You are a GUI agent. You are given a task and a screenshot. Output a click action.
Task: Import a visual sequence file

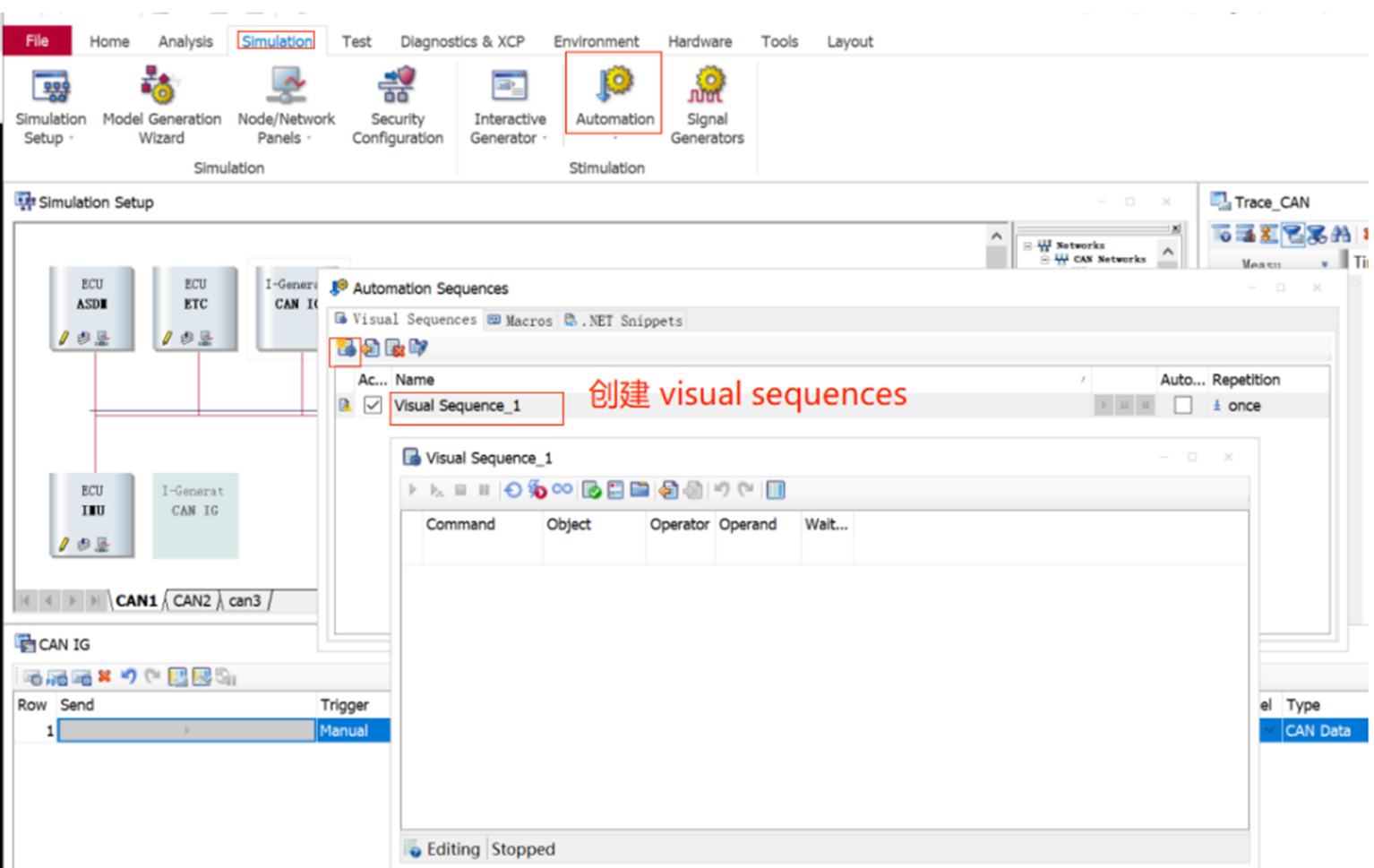coord(370,348)
